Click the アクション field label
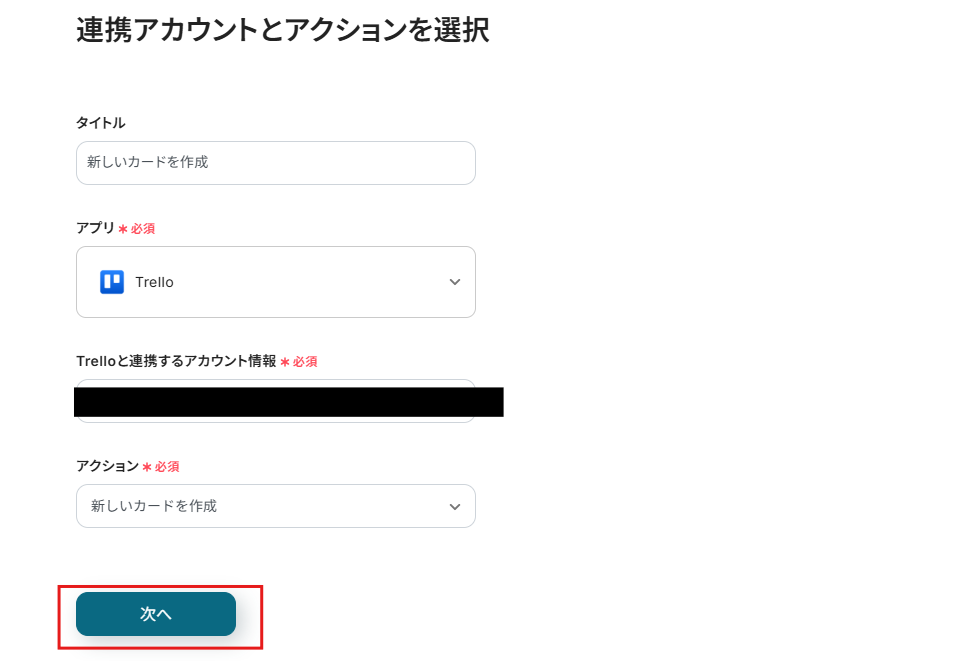Image resolution: width=975 pixels, height=661 pixels. pyautogui.click(x=107, y=466)
